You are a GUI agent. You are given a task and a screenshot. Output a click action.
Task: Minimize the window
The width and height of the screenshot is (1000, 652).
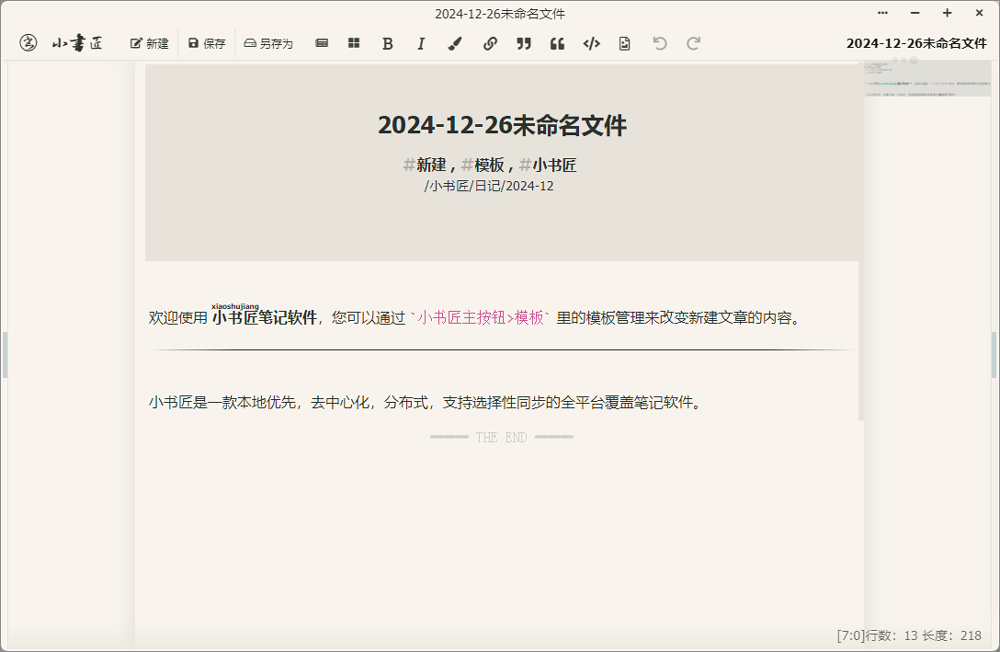[915, 13]
